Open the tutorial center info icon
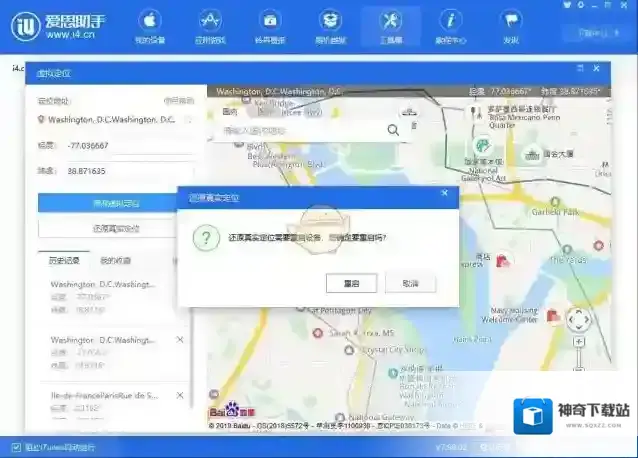The height and width of the screenshot is (458, 638). click(451, 25)
